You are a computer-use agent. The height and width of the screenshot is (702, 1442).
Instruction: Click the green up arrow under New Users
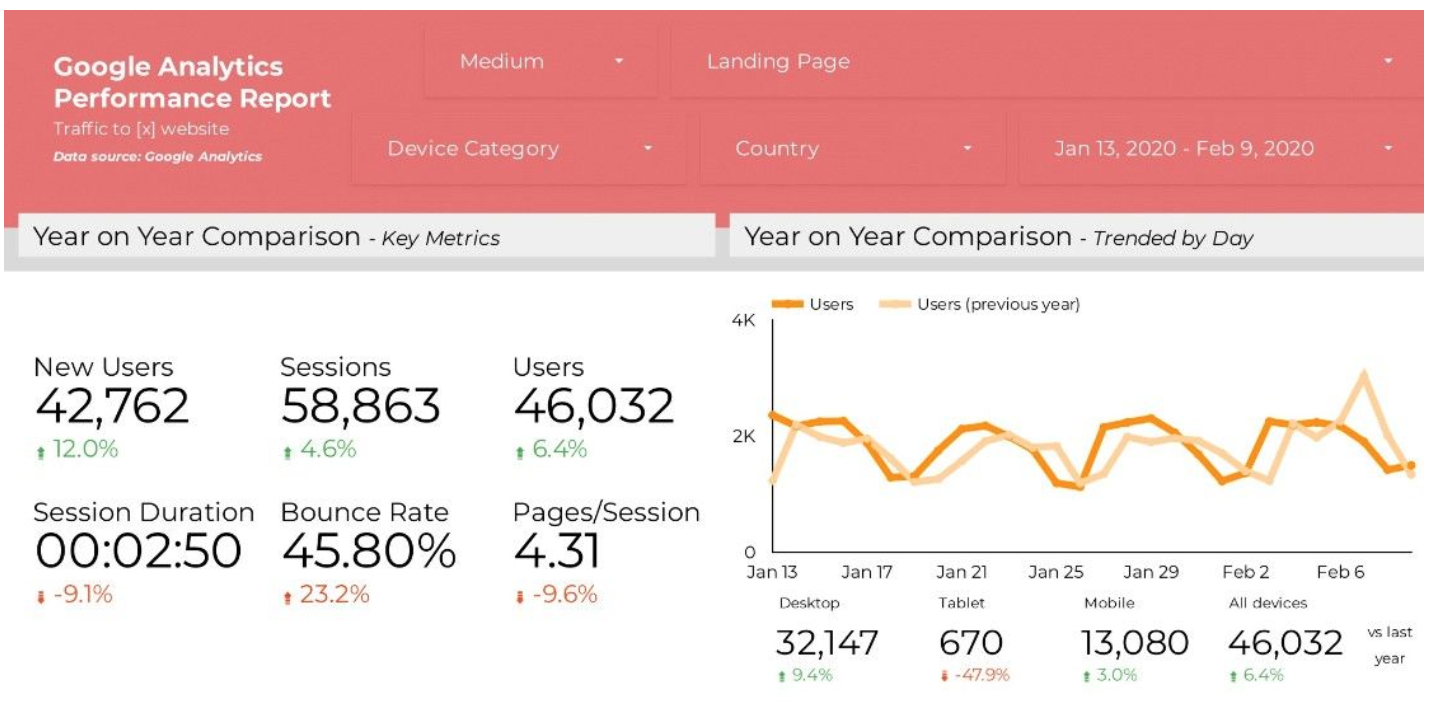[x=41, y=453]
